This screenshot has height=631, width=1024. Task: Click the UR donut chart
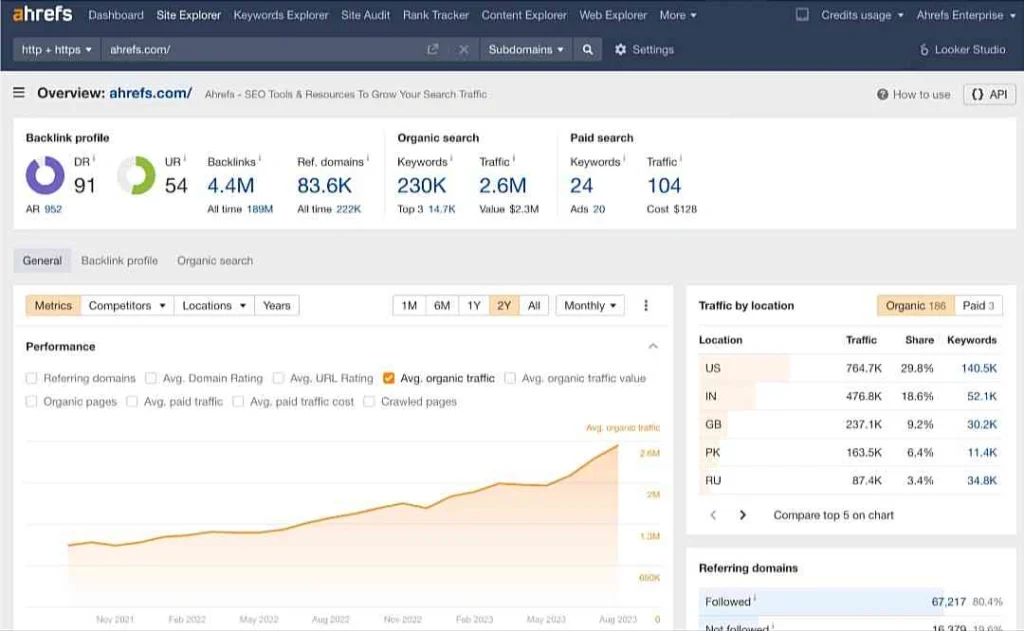point(136,175)
